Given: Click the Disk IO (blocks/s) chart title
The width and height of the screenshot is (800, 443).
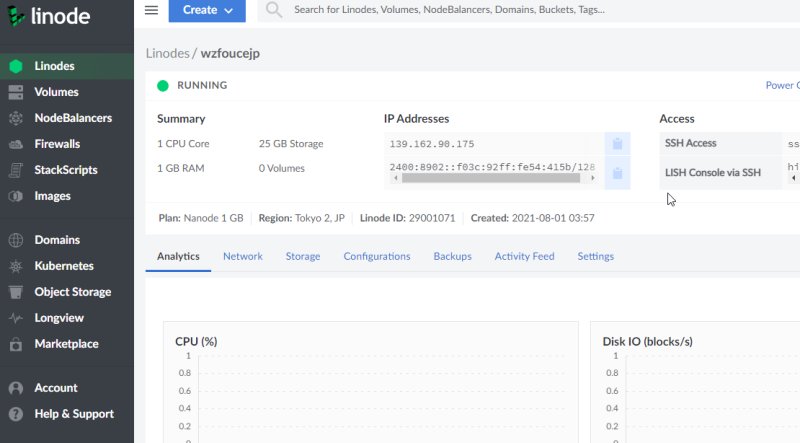Looking at the screenshot, I should 647,341.
